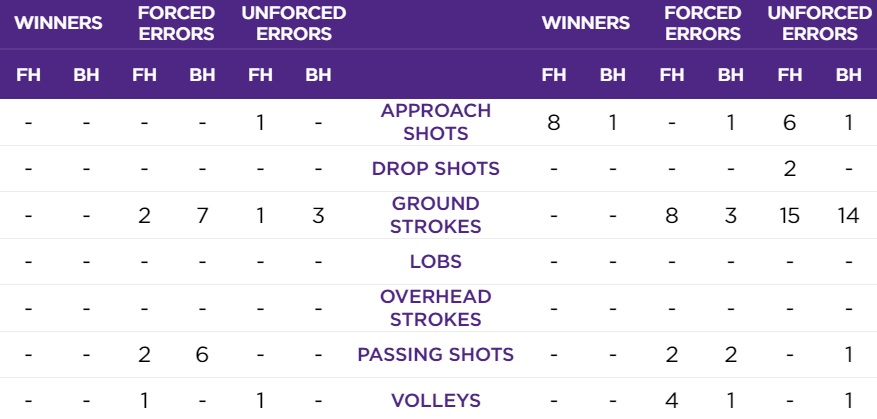The width and height of the screenshot is (877, 419).
Task: Click the Approach Shots row label
Action: (435, 122)
